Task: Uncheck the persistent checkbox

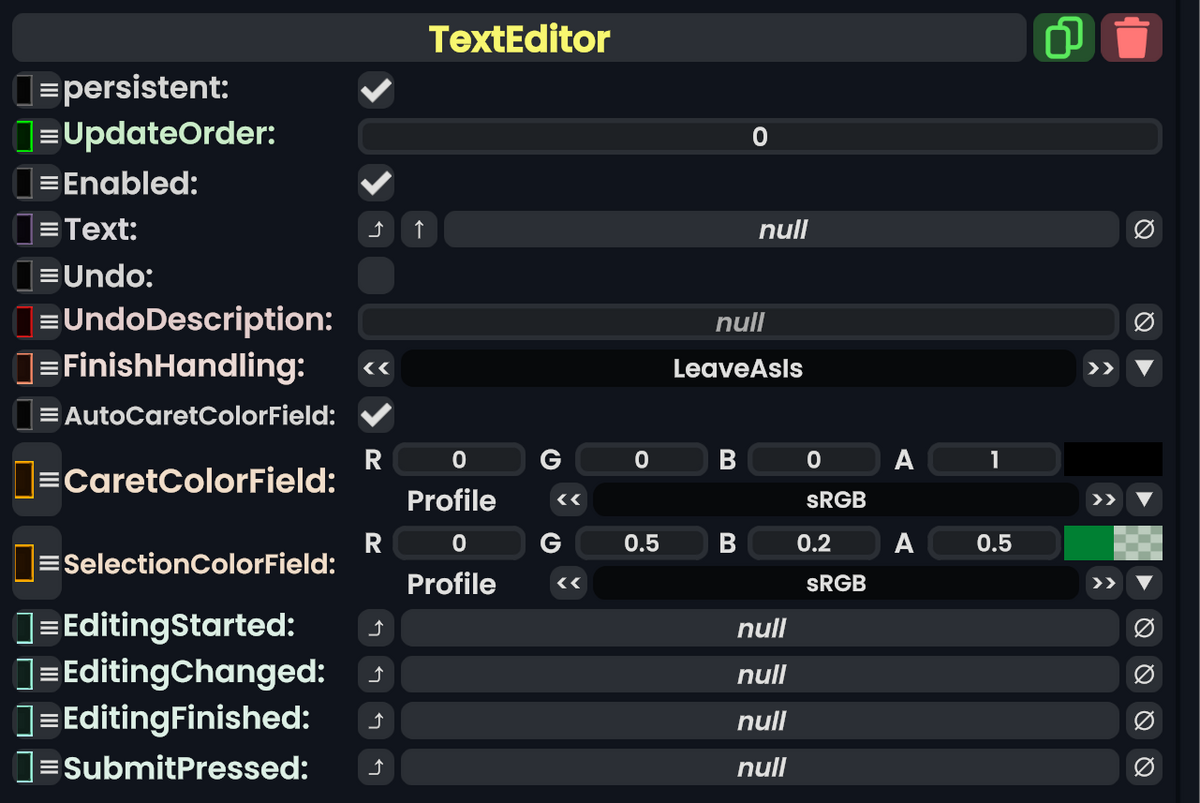Action: coord(376,90)
